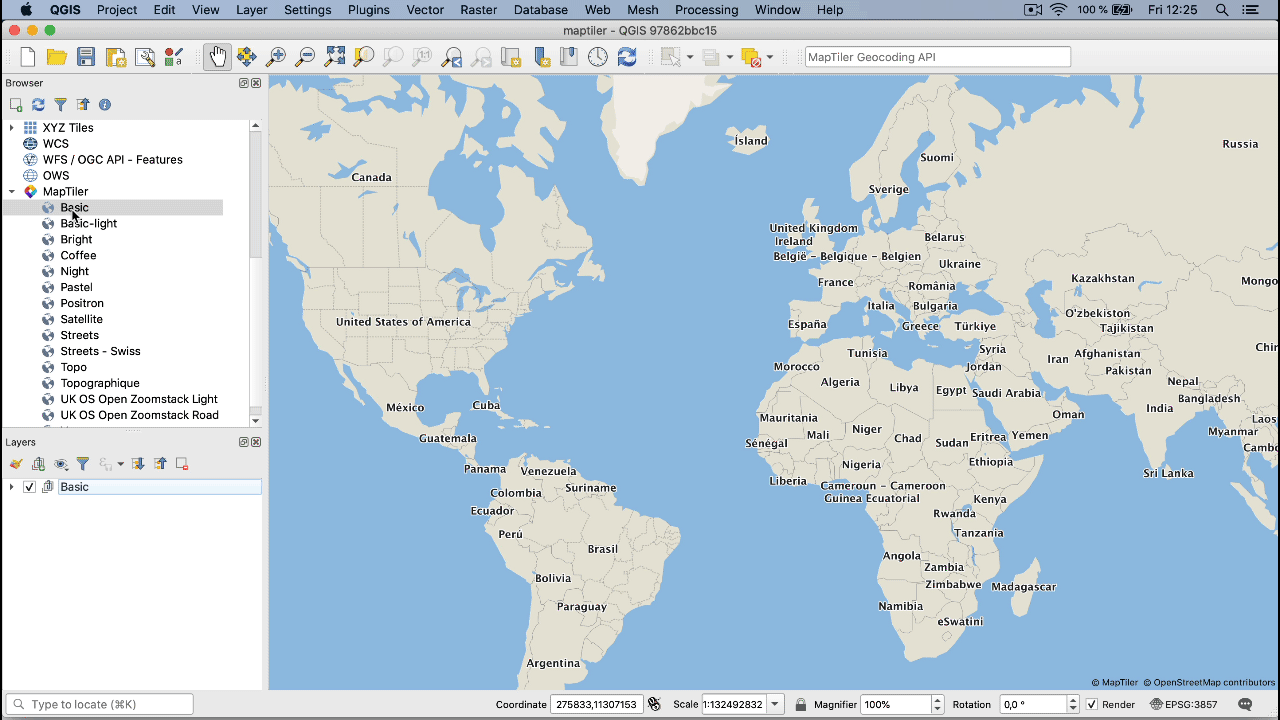
Task: Click the Type to locate search box
Action: [x=99, y=705]
